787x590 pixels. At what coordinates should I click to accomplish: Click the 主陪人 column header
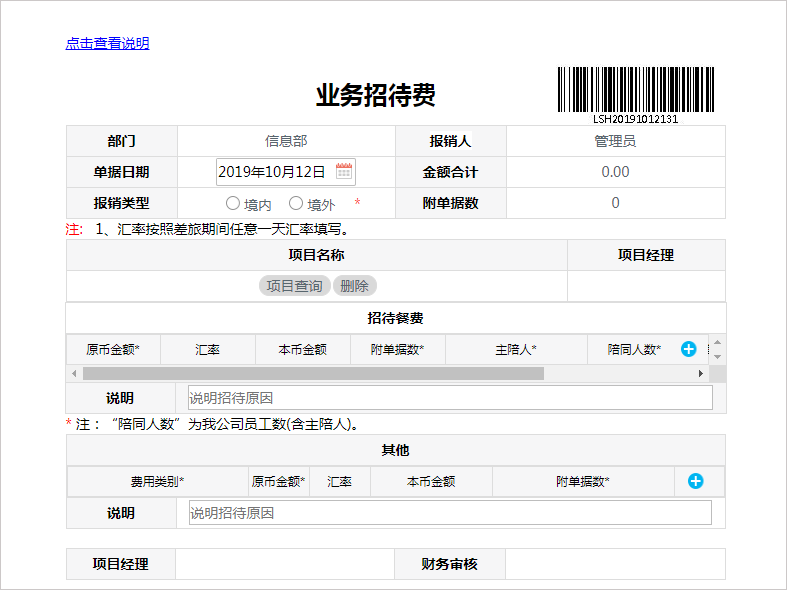tap(516, 349)
